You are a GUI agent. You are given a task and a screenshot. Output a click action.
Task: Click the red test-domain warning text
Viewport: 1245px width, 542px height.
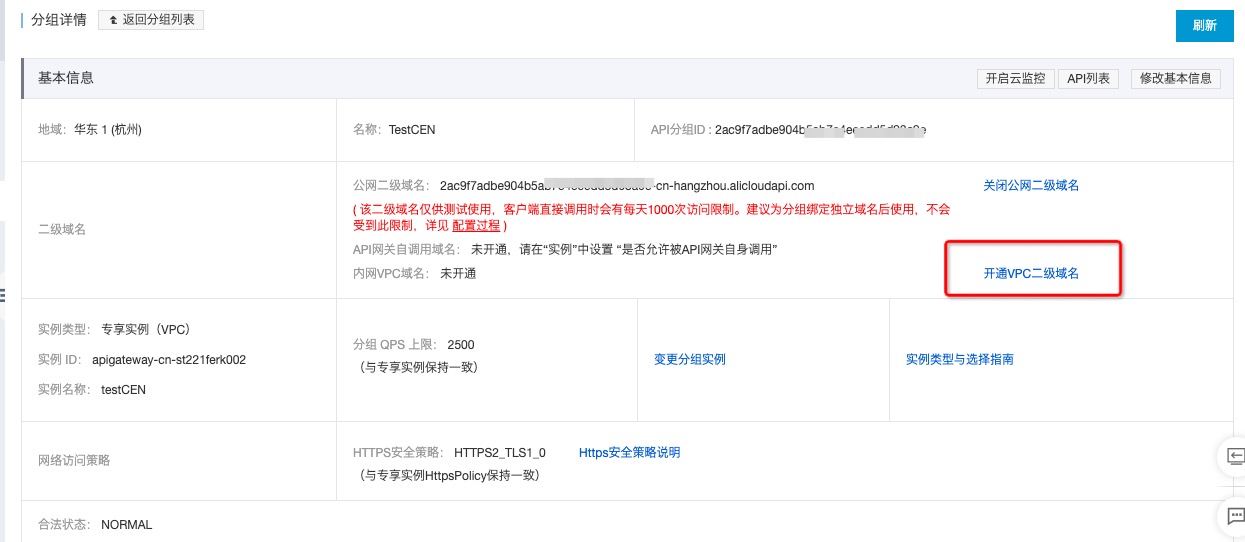[x=651, y=219]
